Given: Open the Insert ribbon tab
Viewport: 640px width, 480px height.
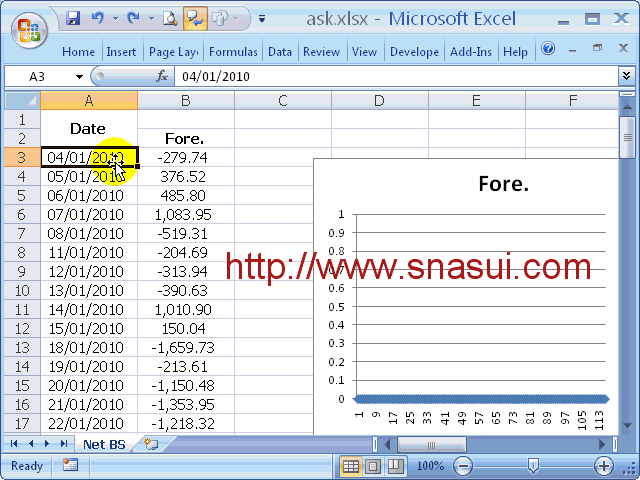Looking at the screenshot, I should coord(121,52).
